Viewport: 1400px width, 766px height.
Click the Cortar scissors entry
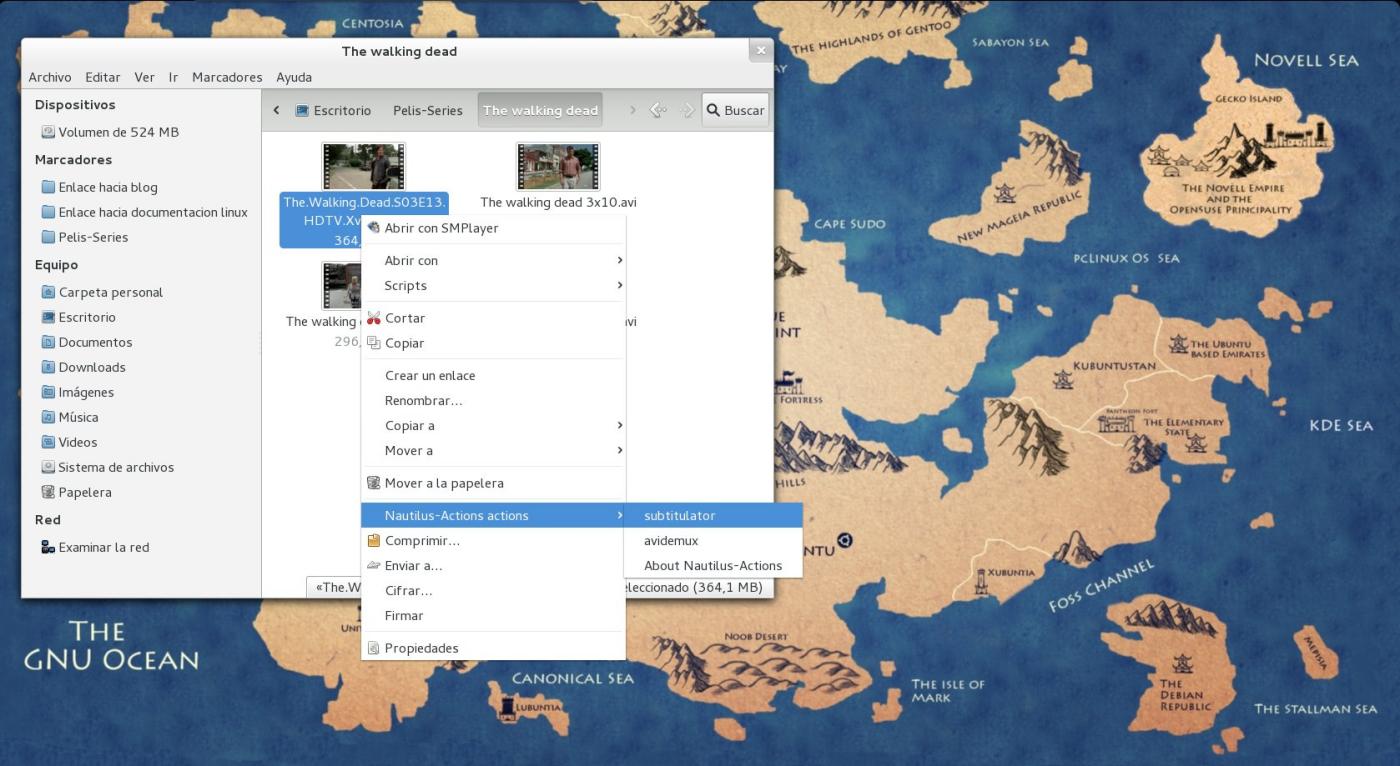click(493, 318)
